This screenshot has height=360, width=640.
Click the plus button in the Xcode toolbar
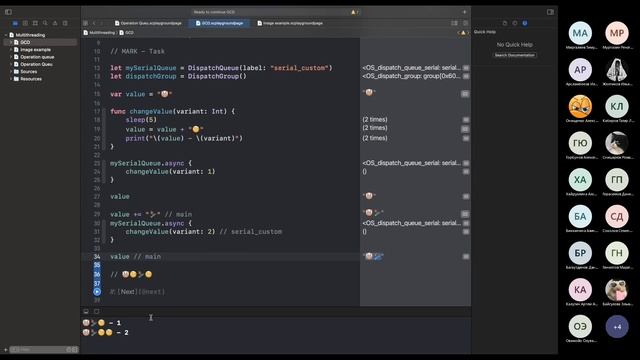tap(464, 12)
